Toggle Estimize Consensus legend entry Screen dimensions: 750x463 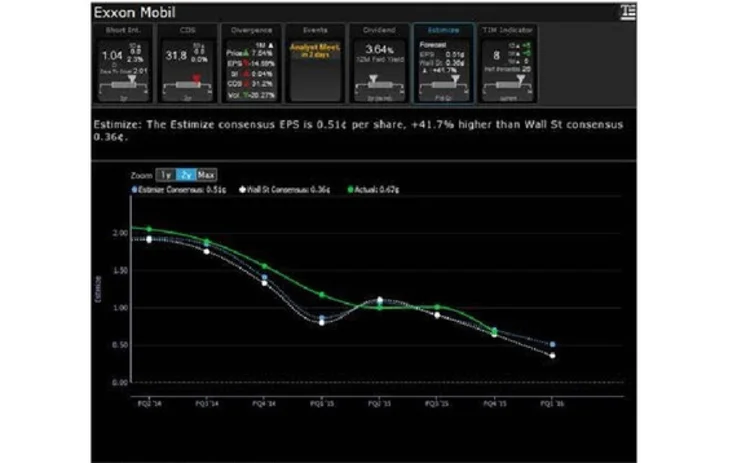pos(179,190)
